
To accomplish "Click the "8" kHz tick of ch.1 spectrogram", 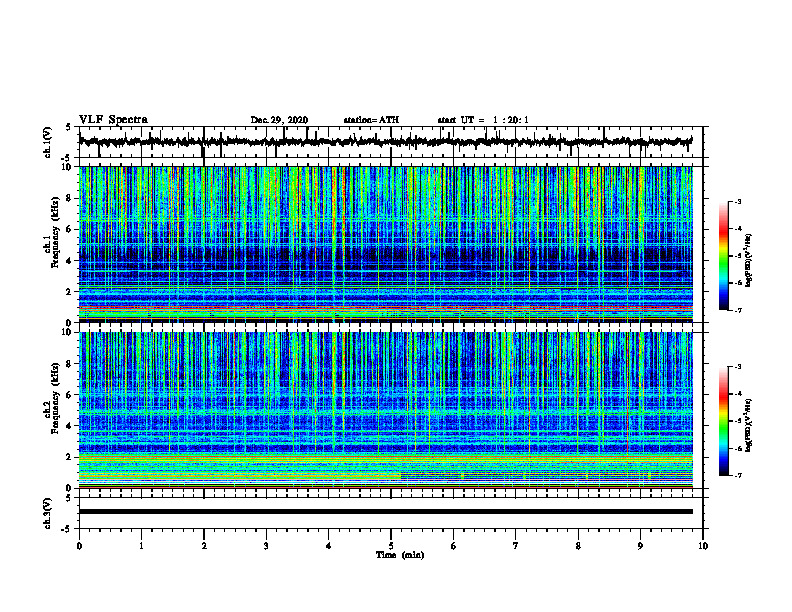I will (x=70, y=198).
